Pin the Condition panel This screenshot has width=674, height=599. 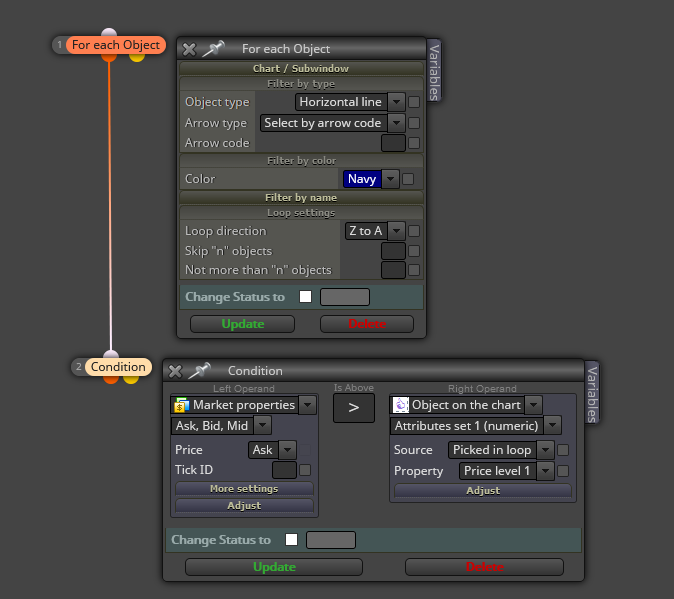tap(199, 370)
